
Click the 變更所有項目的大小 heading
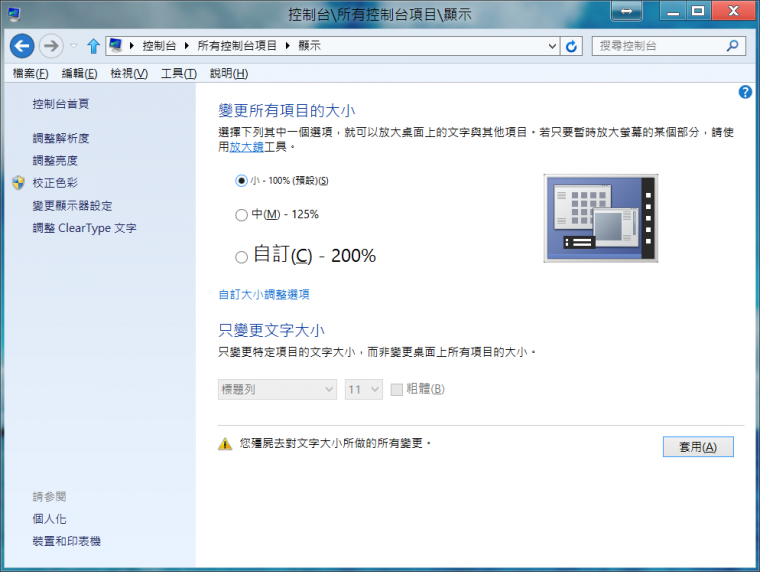tap(286, 111)
